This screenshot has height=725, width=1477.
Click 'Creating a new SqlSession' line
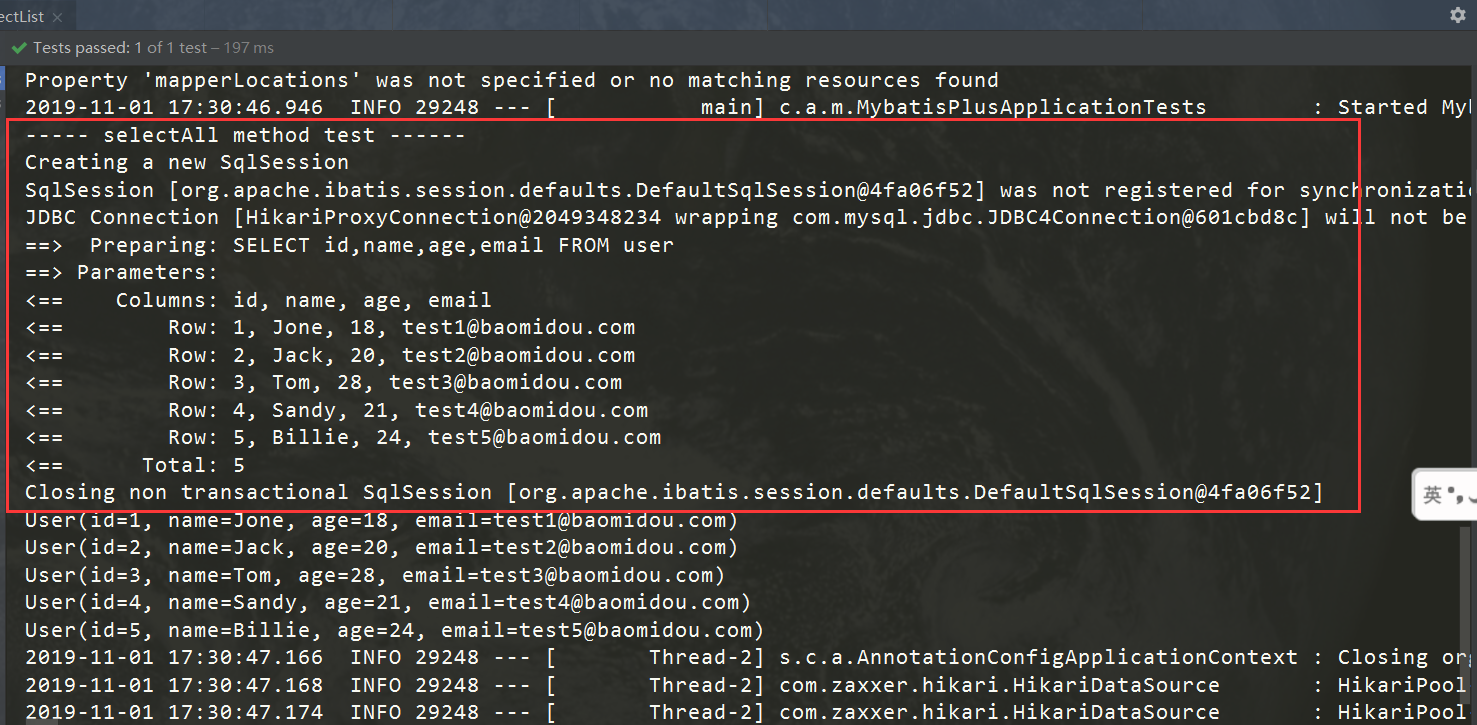click(x=187, y=162)
